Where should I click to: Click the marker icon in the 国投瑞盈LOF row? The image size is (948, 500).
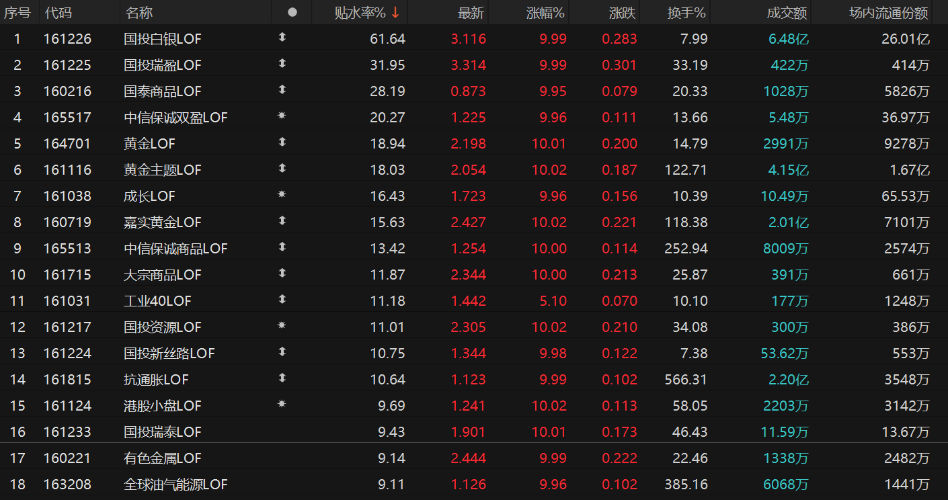pos(282,63)
